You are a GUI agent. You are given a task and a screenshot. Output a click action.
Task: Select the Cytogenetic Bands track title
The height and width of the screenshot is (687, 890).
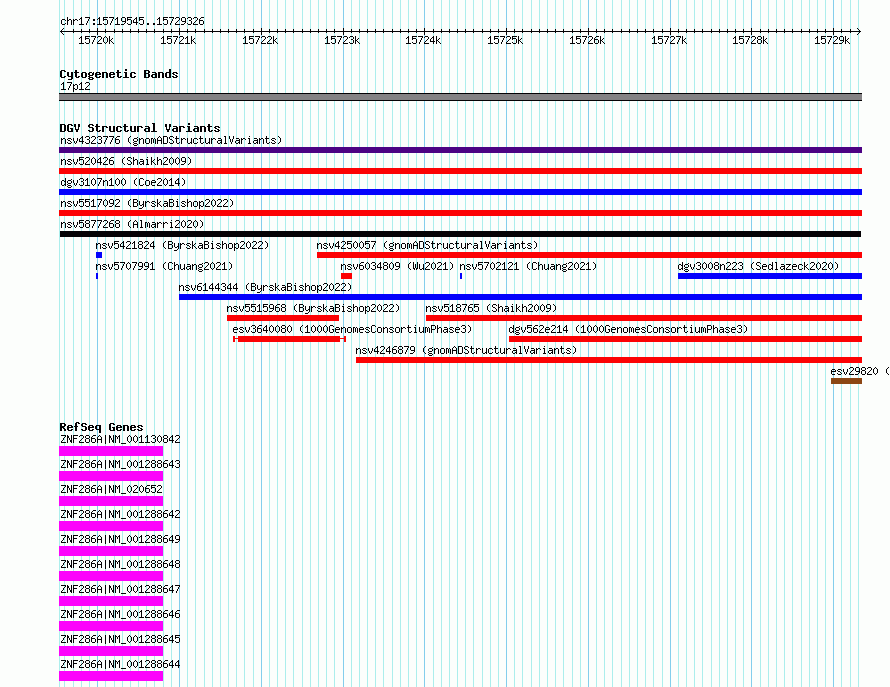119,74
